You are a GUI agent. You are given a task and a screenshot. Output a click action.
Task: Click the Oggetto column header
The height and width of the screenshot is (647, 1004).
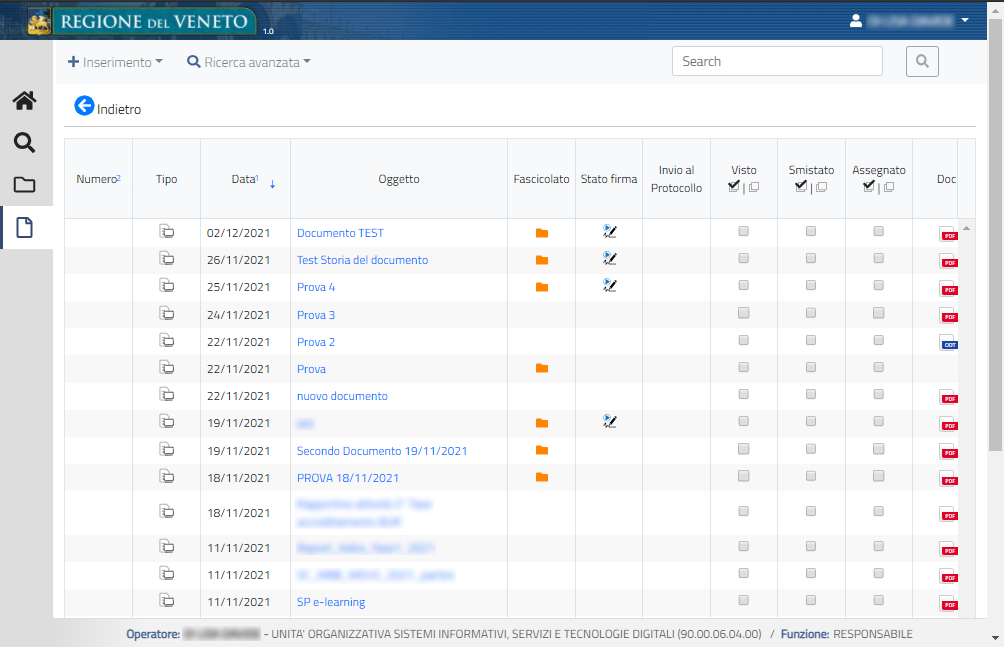pyautogui.click(x=399, y=179)
